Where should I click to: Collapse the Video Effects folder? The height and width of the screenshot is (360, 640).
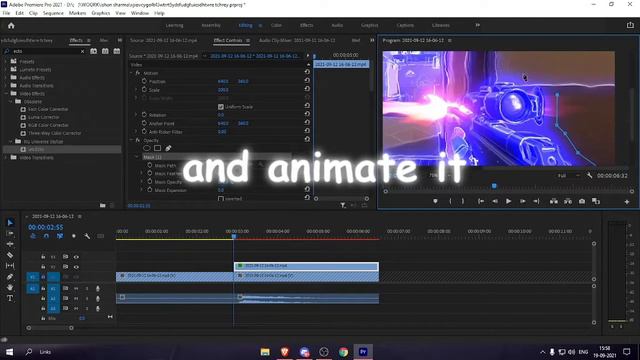click(x=6, y=93)
